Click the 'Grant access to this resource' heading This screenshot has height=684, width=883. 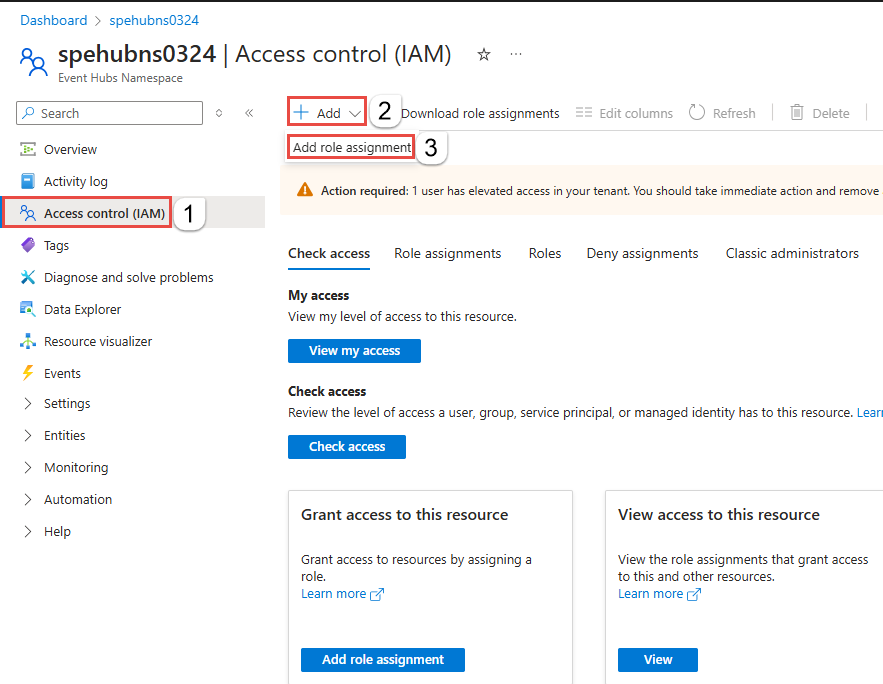coord(404,515)
